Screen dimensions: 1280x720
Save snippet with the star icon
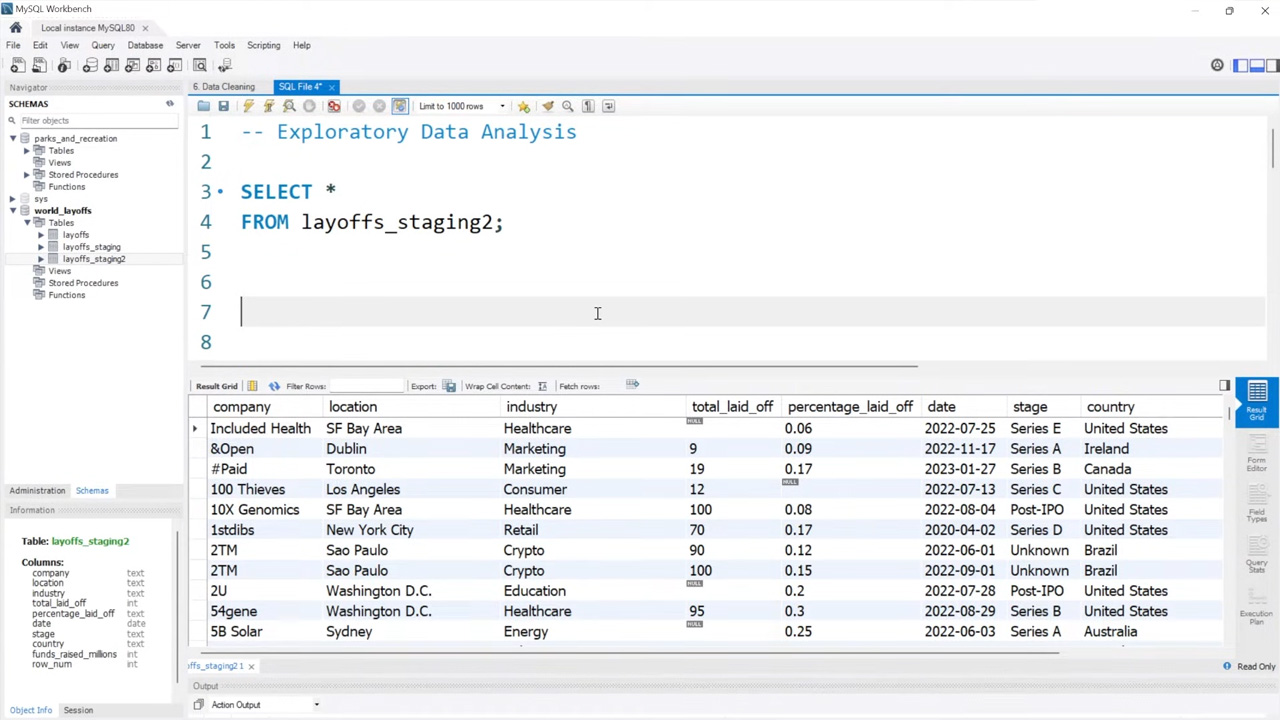tap(523, 106)
